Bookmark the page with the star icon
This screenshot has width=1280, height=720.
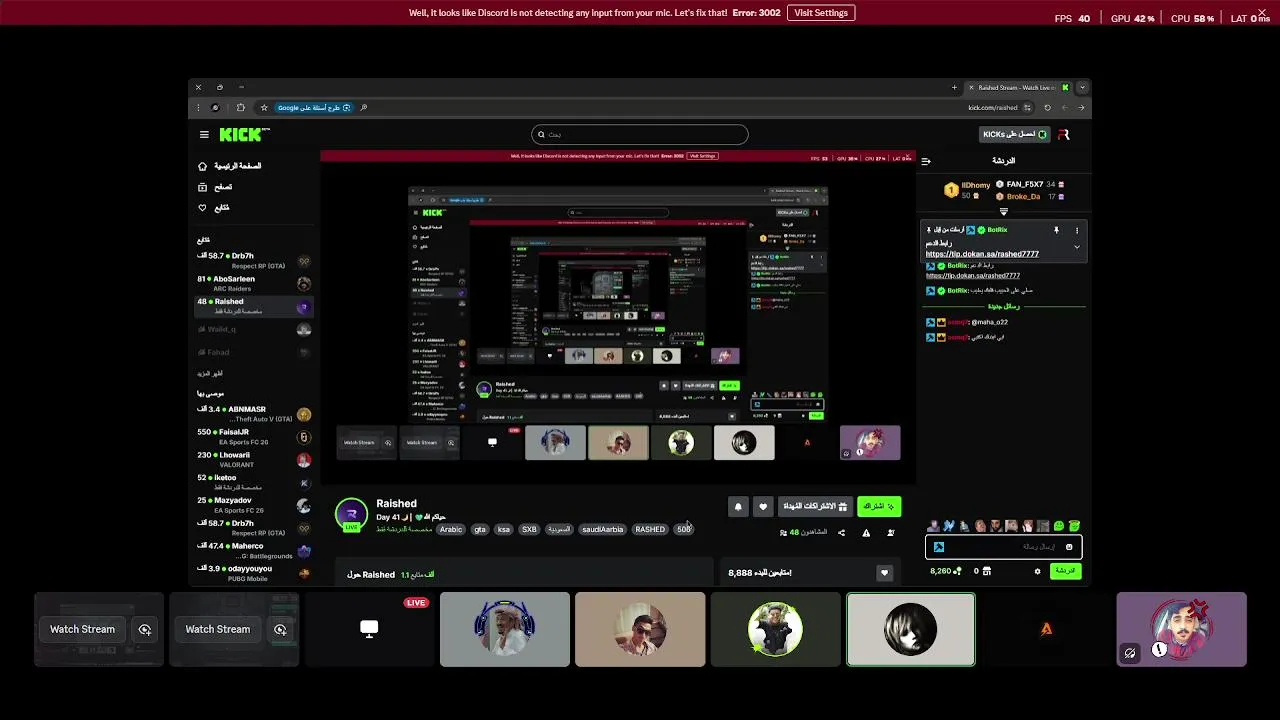pos(264,108)
